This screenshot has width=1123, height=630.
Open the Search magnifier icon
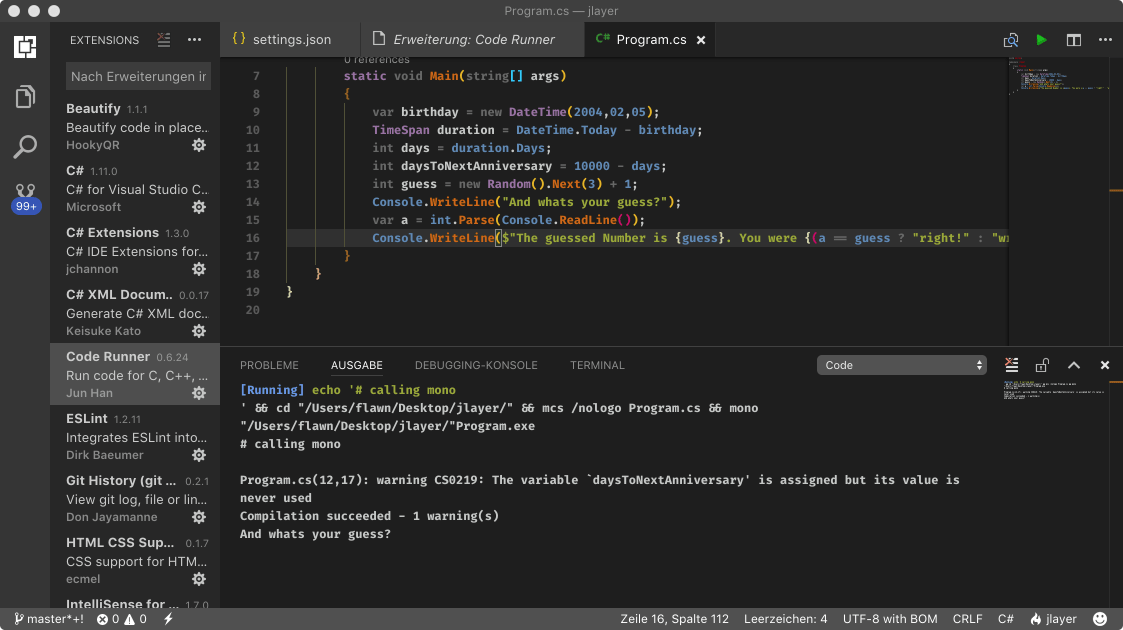tap(25, 147)
